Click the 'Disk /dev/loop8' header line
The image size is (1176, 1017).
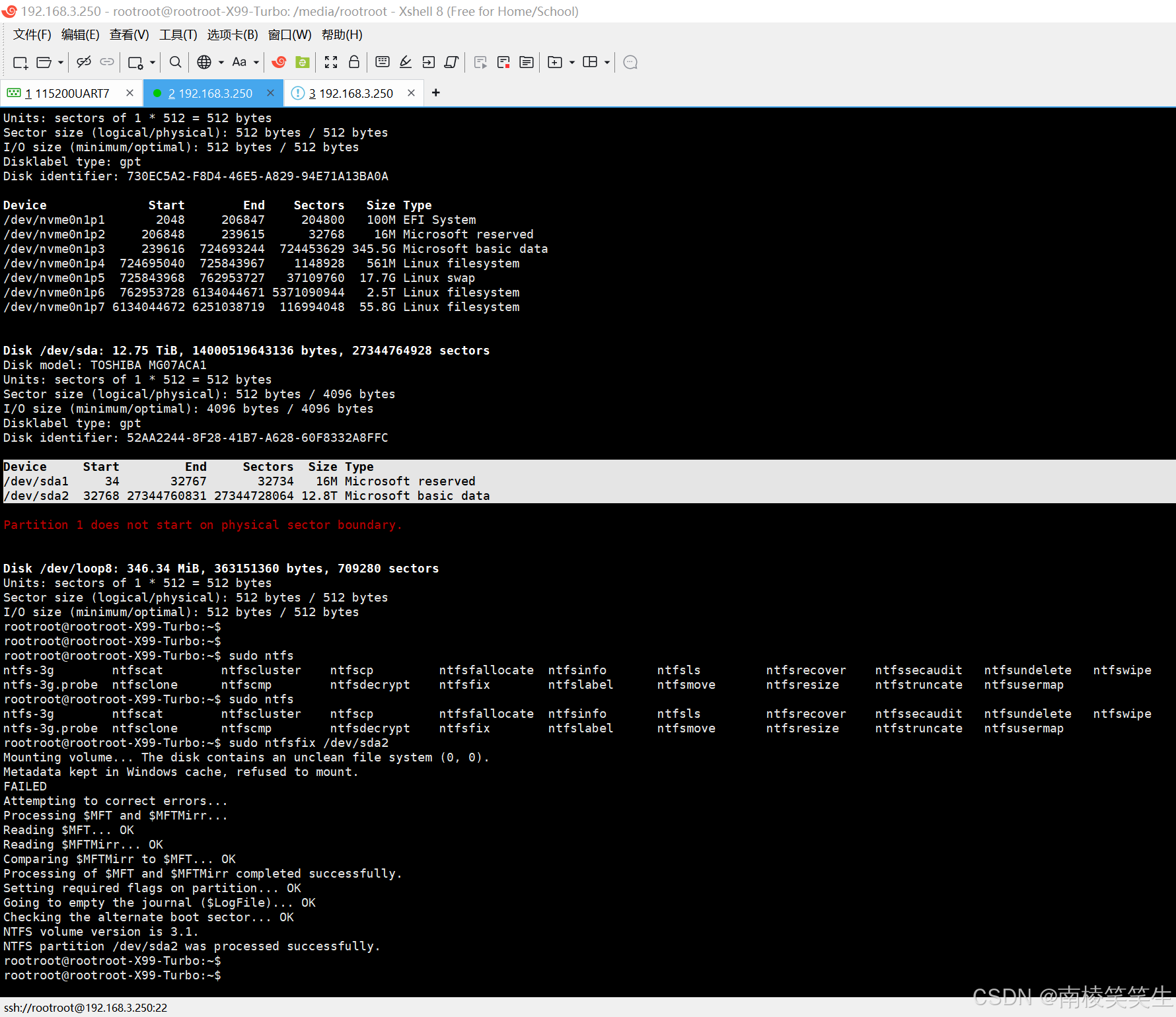pyautogui.click(x=221, y=569)
